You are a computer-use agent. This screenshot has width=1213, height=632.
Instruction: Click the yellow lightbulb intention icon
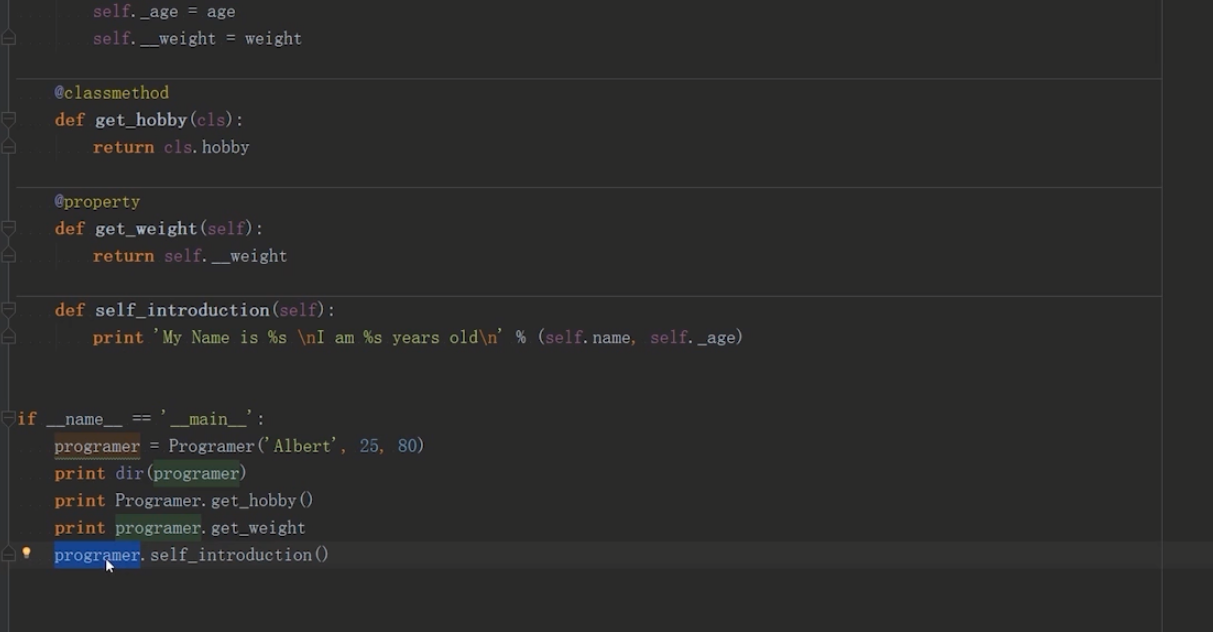pos(27,552)
